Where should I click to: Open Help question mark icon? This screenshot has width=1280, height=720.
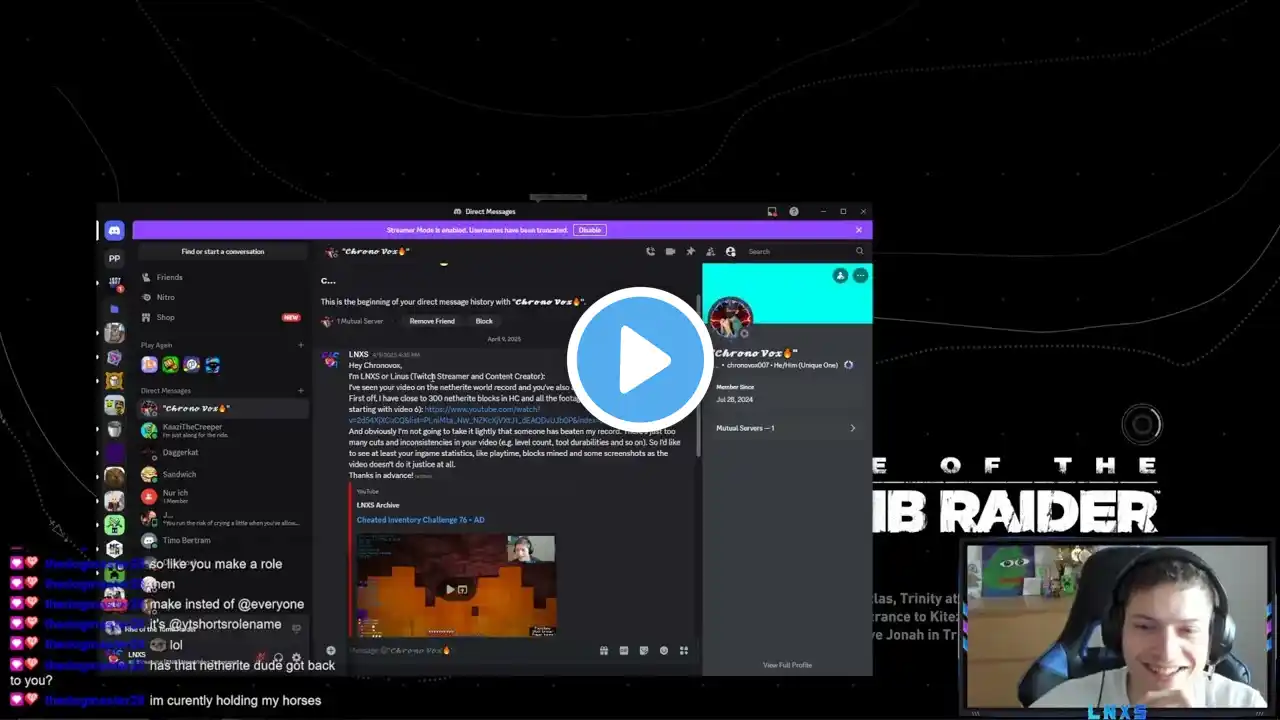click(794, 211)
